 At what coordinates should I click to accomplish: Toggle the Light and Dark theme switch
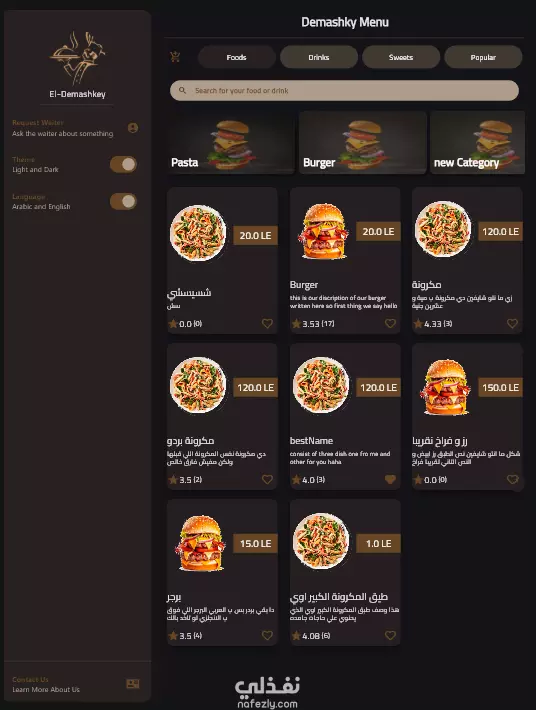pos(123,164)
